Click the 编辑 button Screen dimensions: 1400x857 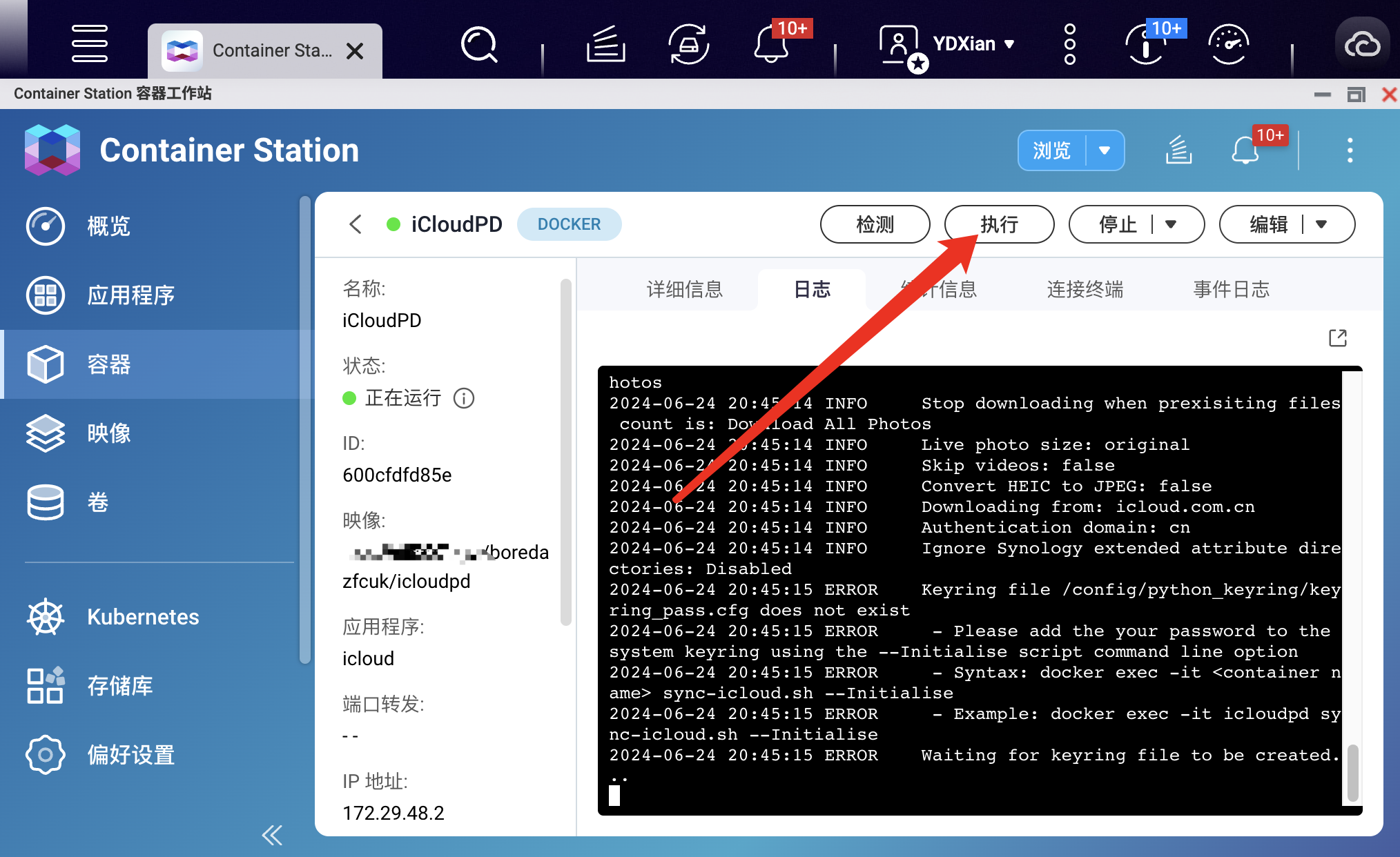point(1268,224)
